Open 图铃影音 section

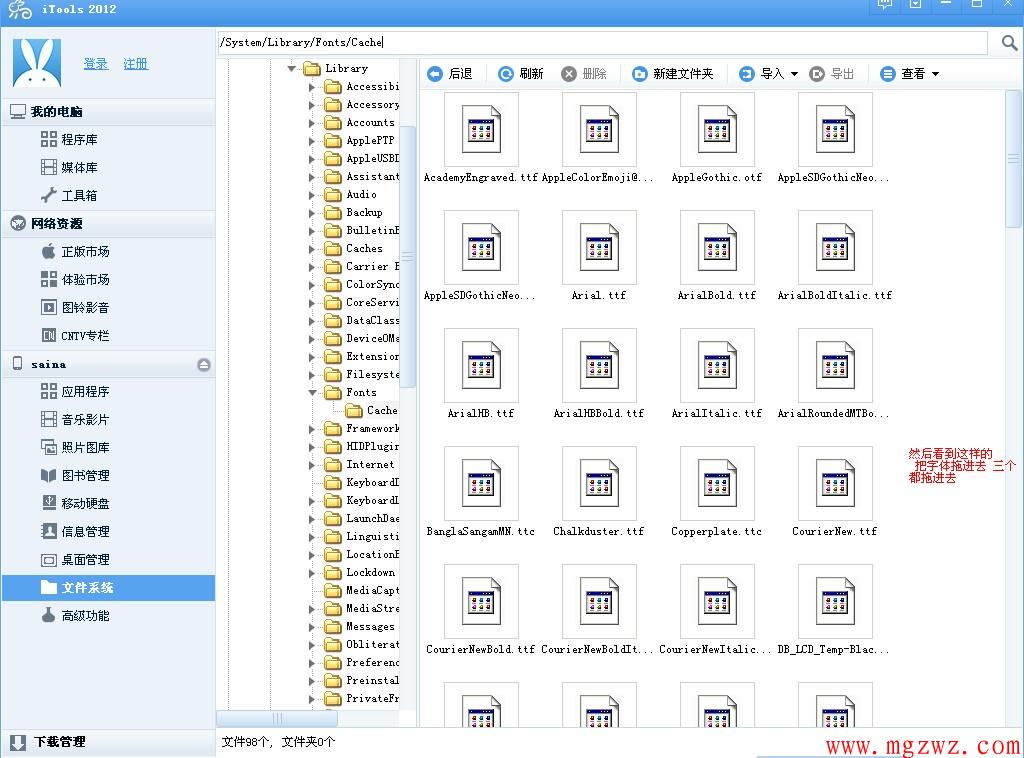pos(75,308)
